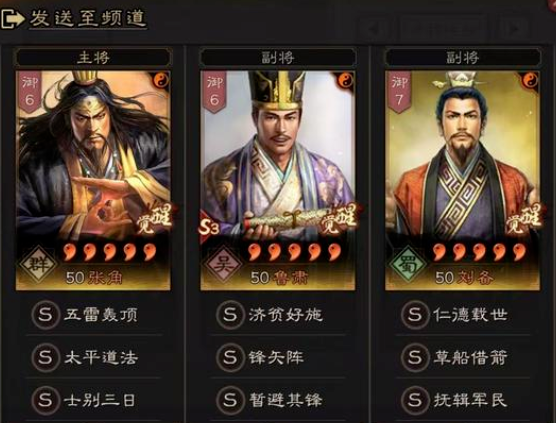Select the 张角 main general card
The height and width of the screenshot is (423, 556).
(x=93, y=180)
